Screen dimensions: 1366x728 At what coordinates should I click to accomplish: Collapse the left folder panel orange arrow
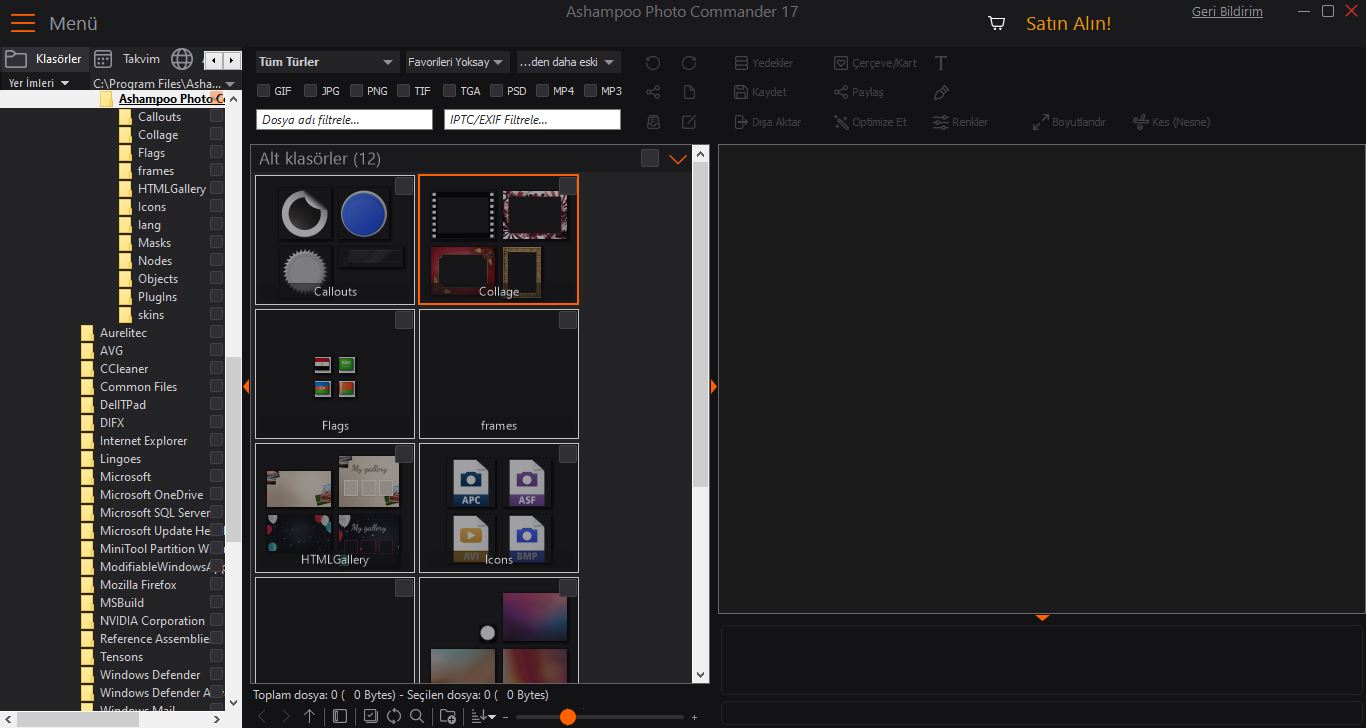[x=246, y=386]
